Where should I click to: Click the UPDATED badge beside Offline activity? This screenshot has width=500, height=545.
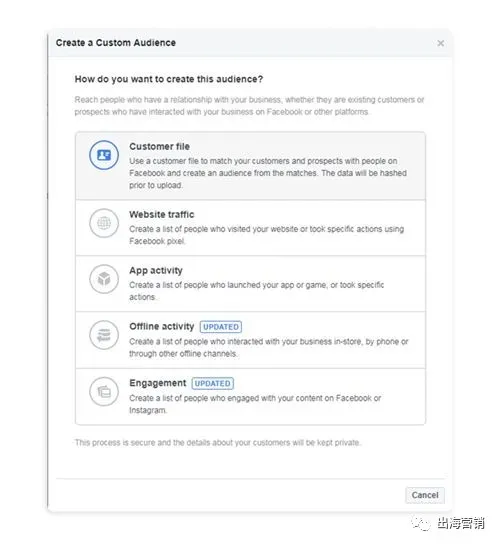[x=221, y=327]
